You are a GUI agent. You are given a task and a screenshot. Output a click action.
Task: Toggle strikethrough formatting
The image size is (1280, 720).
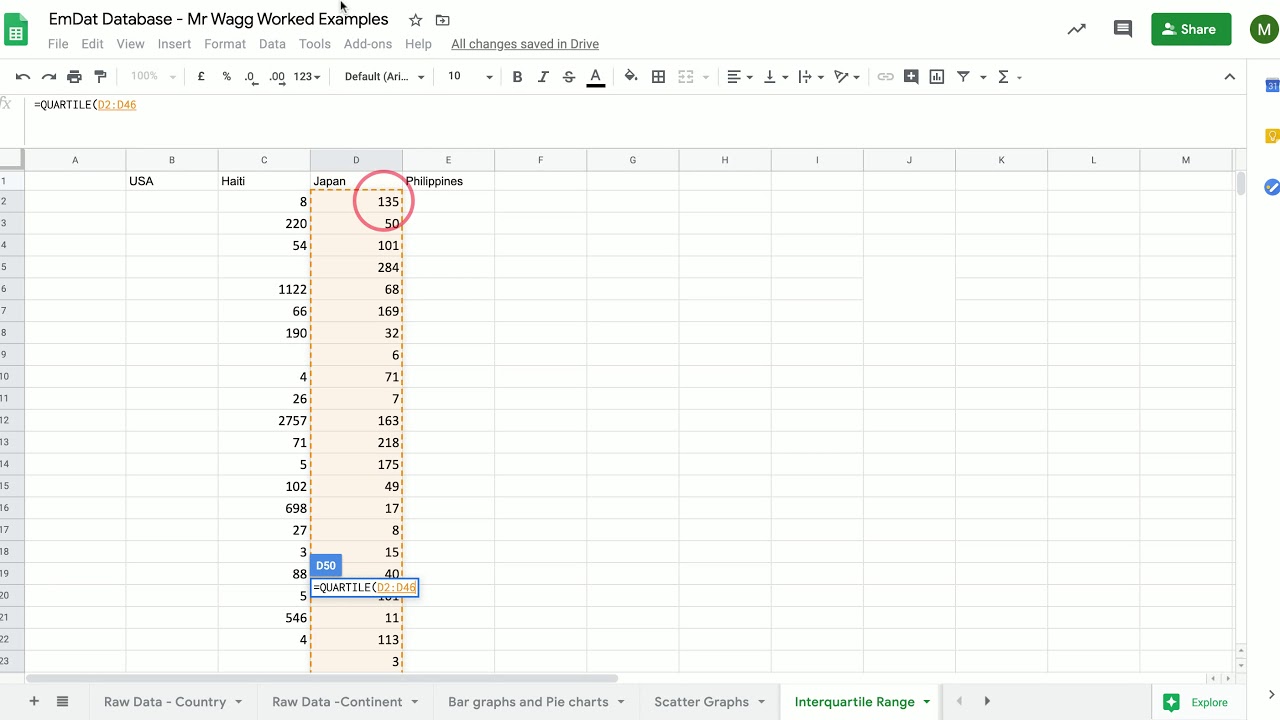click(569, 77)
